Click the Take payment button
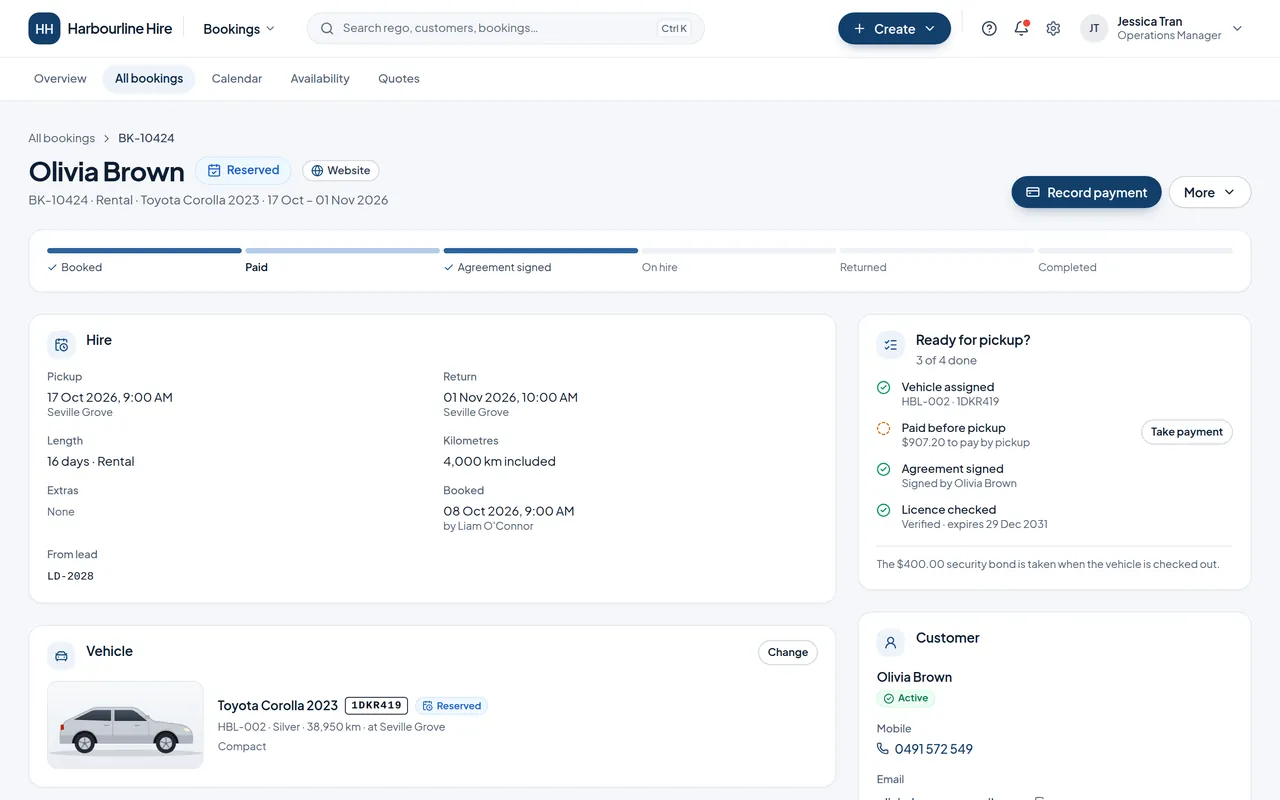Viewport: 1280px width, 800px height. coord(1186,432)
